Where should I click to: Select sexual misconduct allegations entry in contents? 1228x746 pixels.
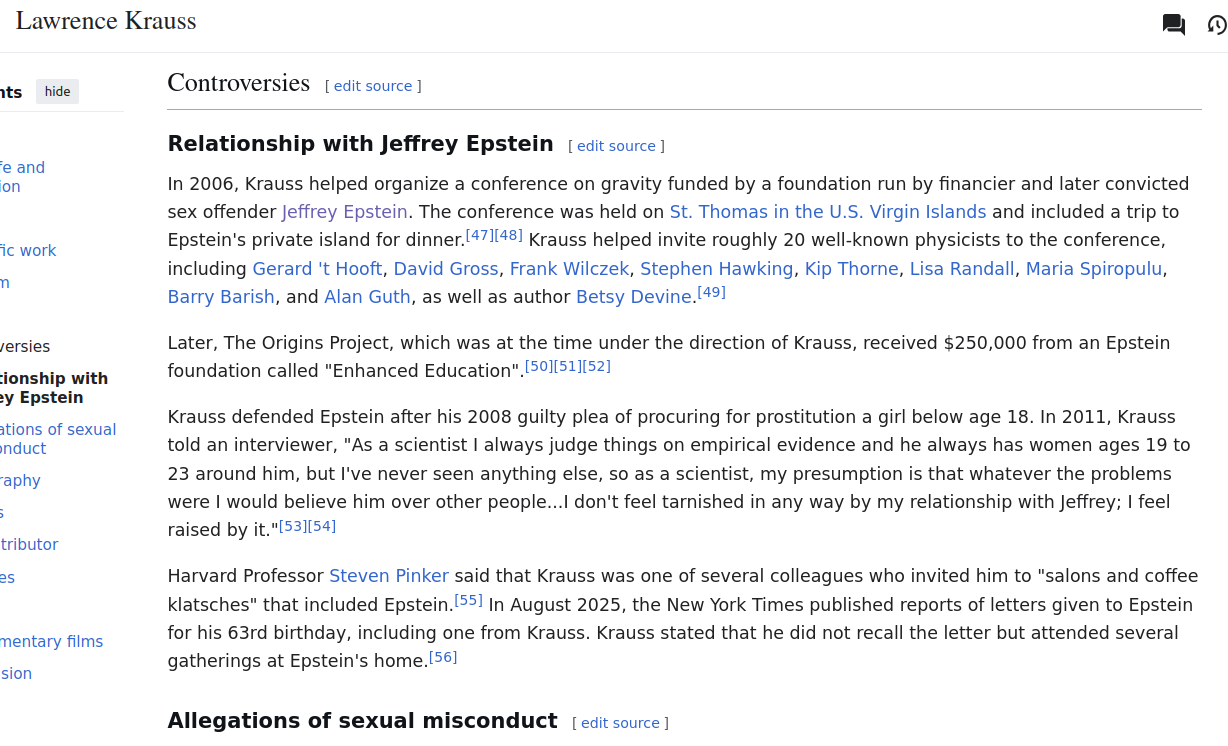(58, 439)
